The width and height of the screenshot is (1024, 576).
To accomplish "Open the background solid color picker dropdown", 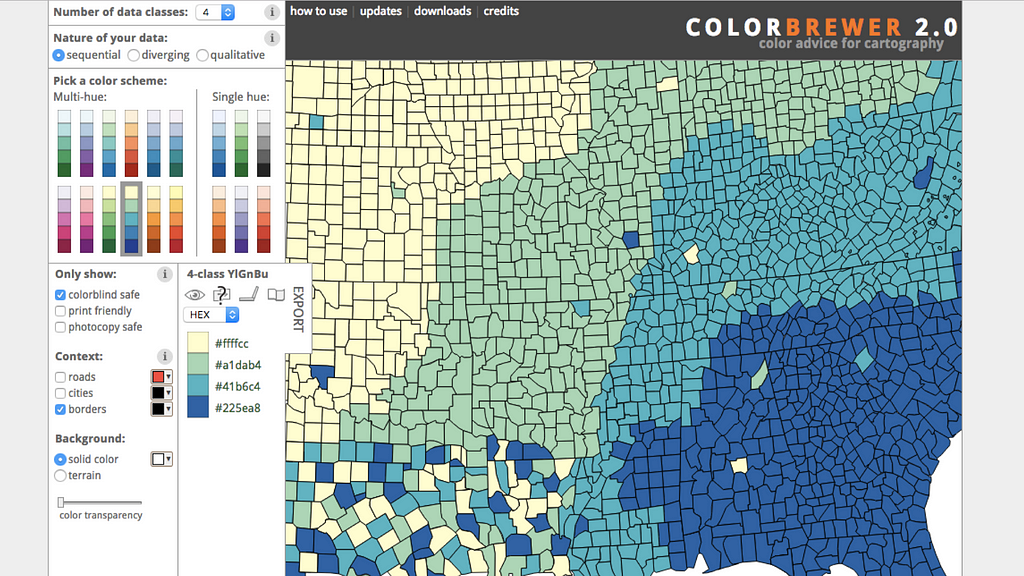I will 161,459.
